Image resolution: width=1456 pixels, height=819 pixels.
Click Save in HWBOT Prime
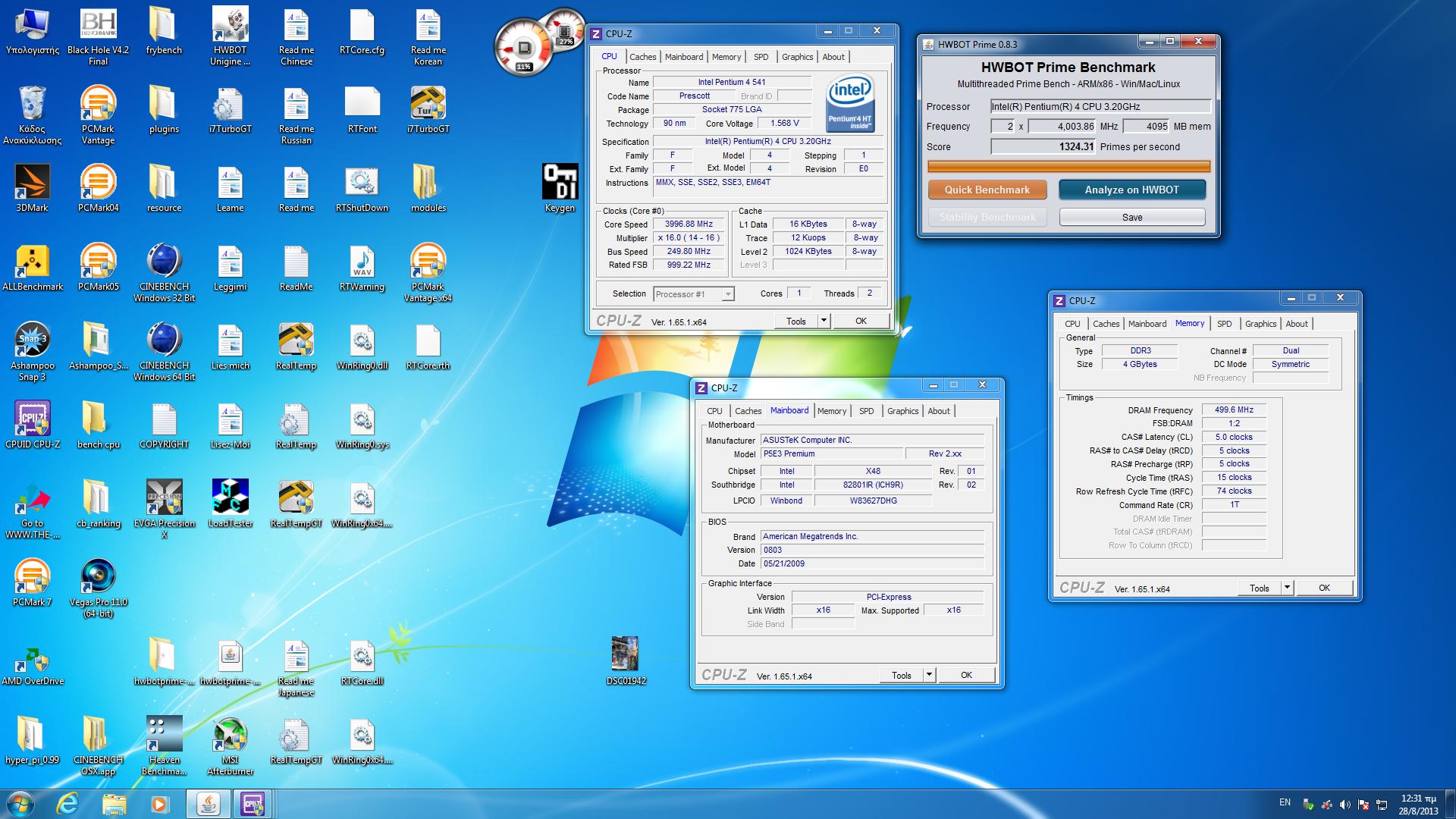pyautogui.click(x=1132, y=217)
